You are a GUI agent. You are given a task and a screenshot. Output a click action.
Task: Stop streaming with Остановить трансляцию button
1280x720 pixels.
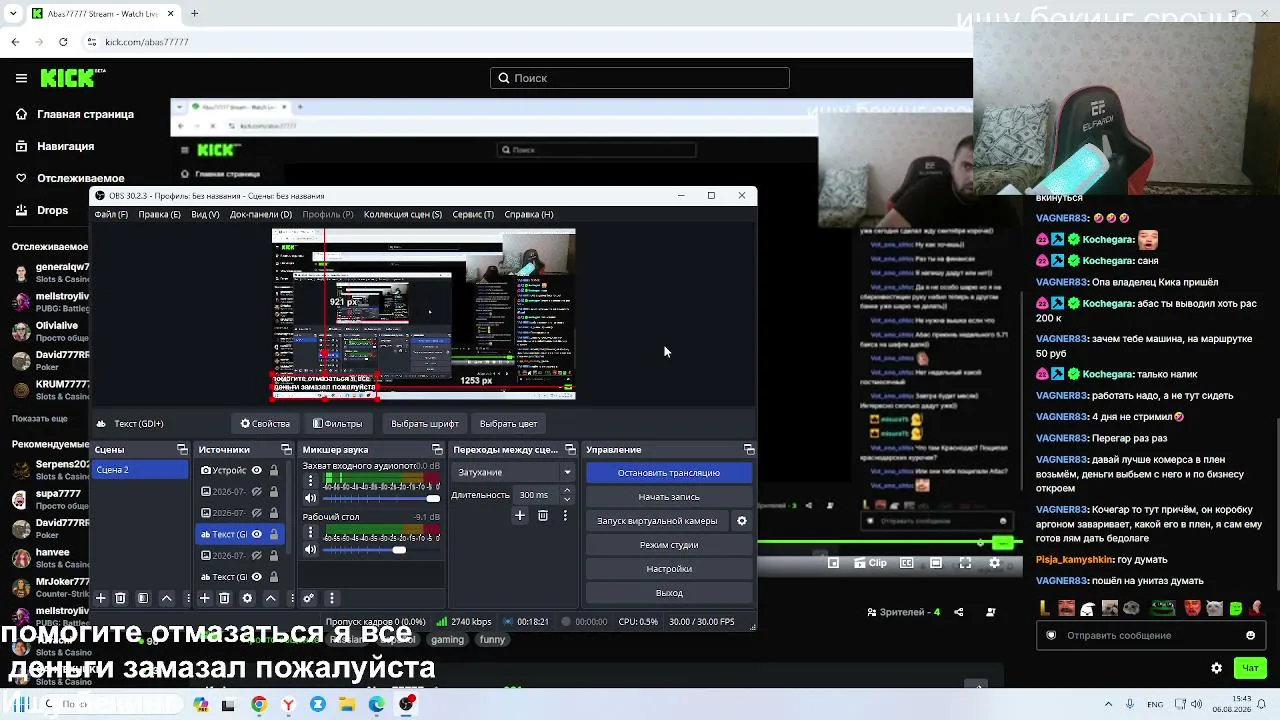[669, 473]
